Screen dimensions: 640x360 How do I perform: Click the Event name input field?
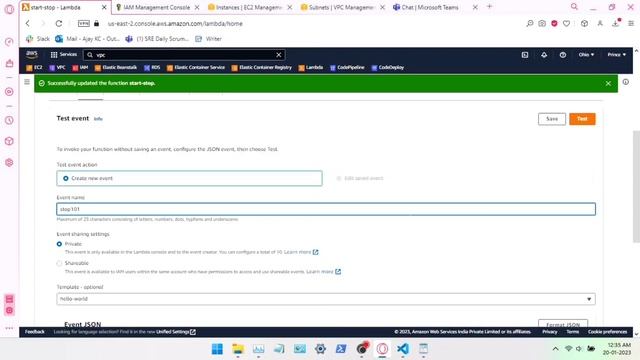326,209
